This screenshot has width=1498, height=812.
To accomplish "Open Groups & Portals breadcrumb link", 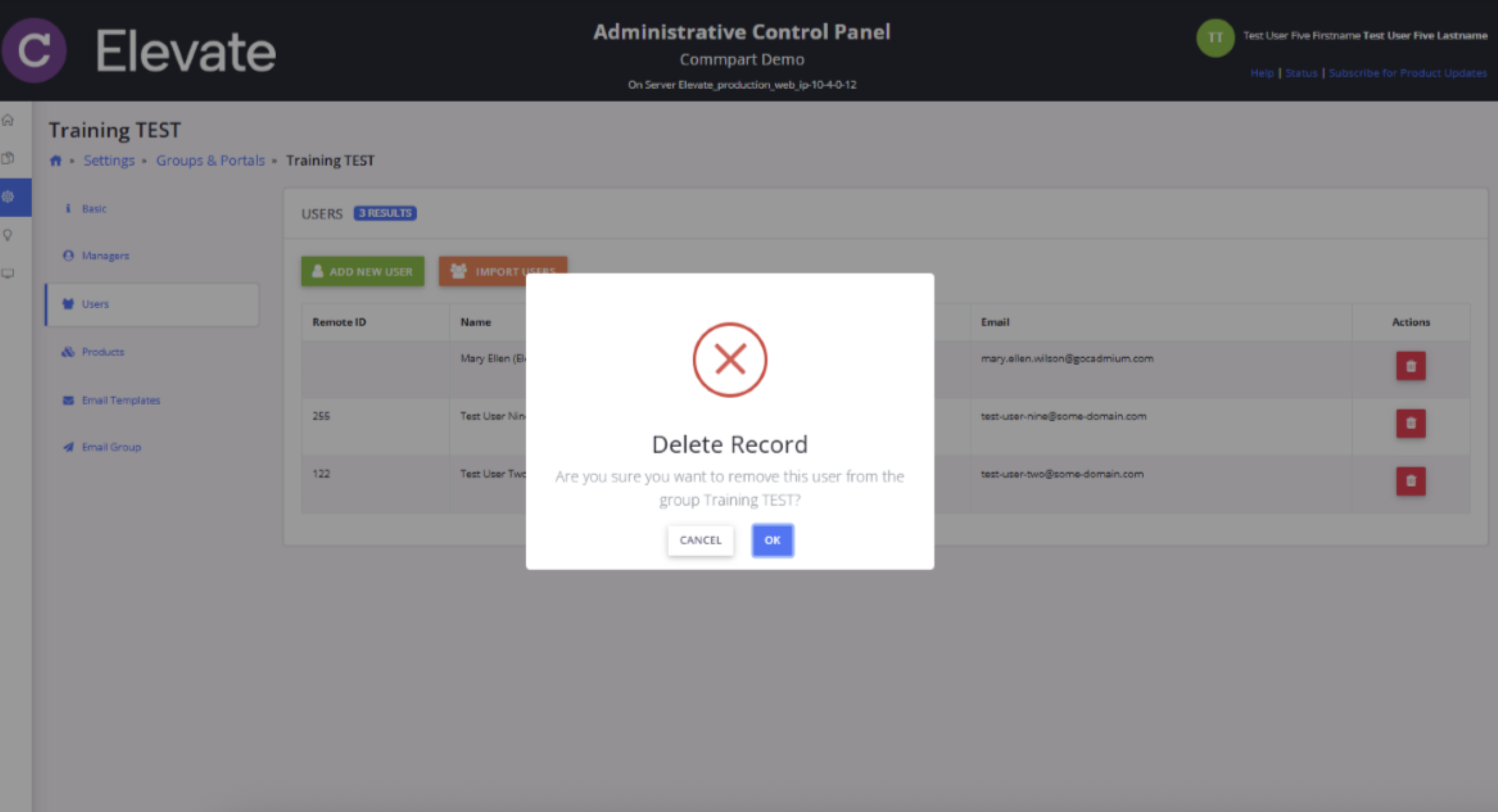I will point(210,160).
